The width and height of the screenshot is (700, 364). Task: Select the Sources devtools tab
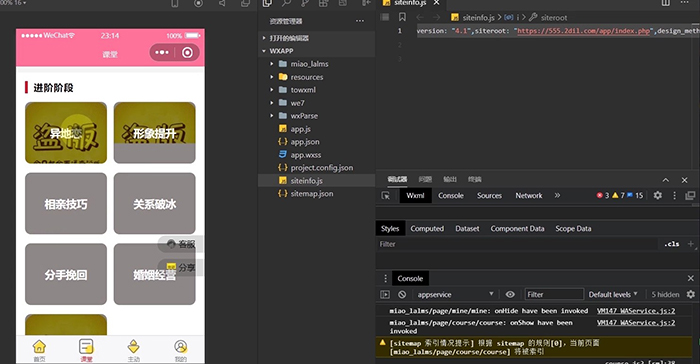coord(489,196)
